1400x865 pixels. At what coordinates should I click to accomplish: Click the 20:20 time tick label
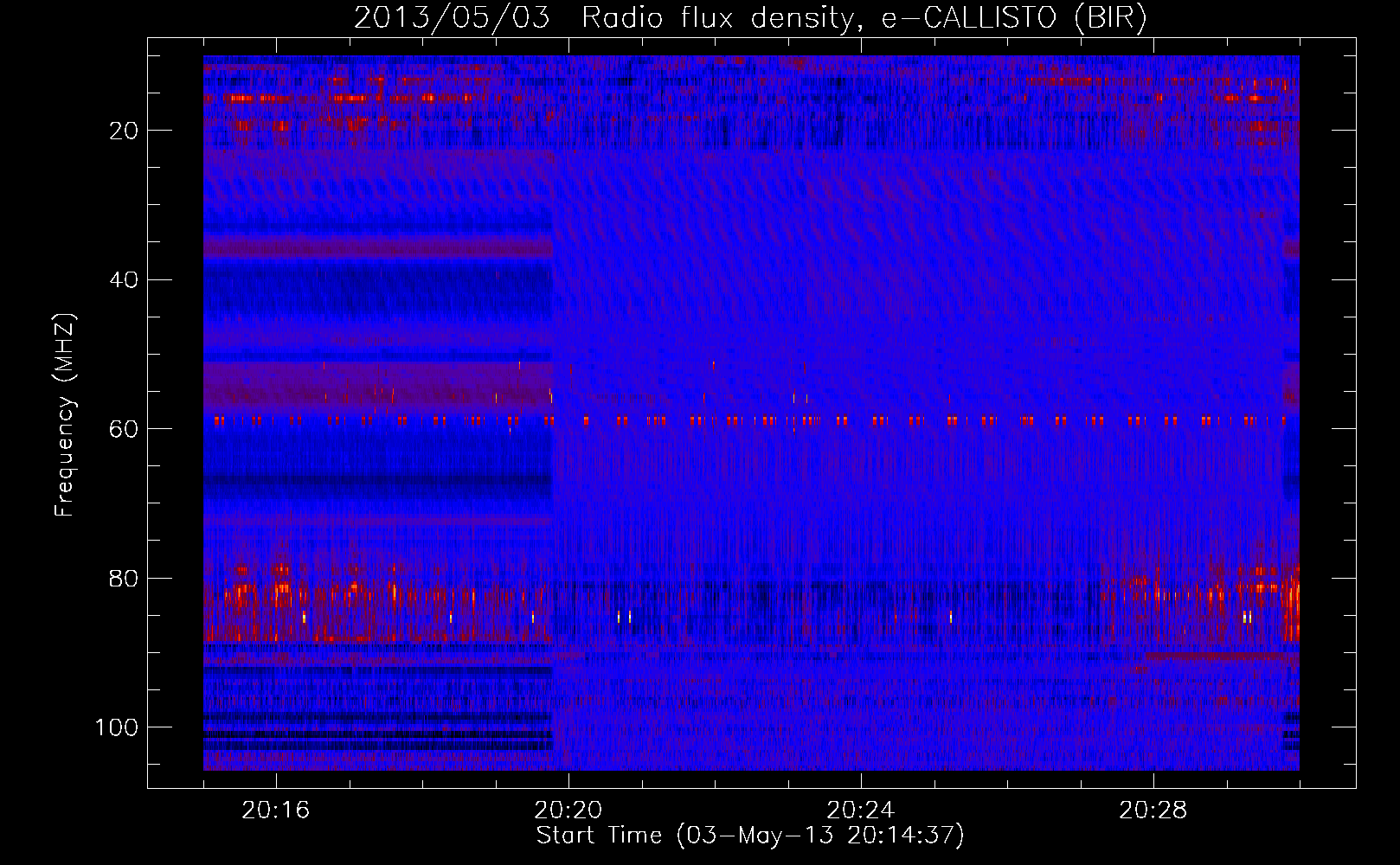568,811
